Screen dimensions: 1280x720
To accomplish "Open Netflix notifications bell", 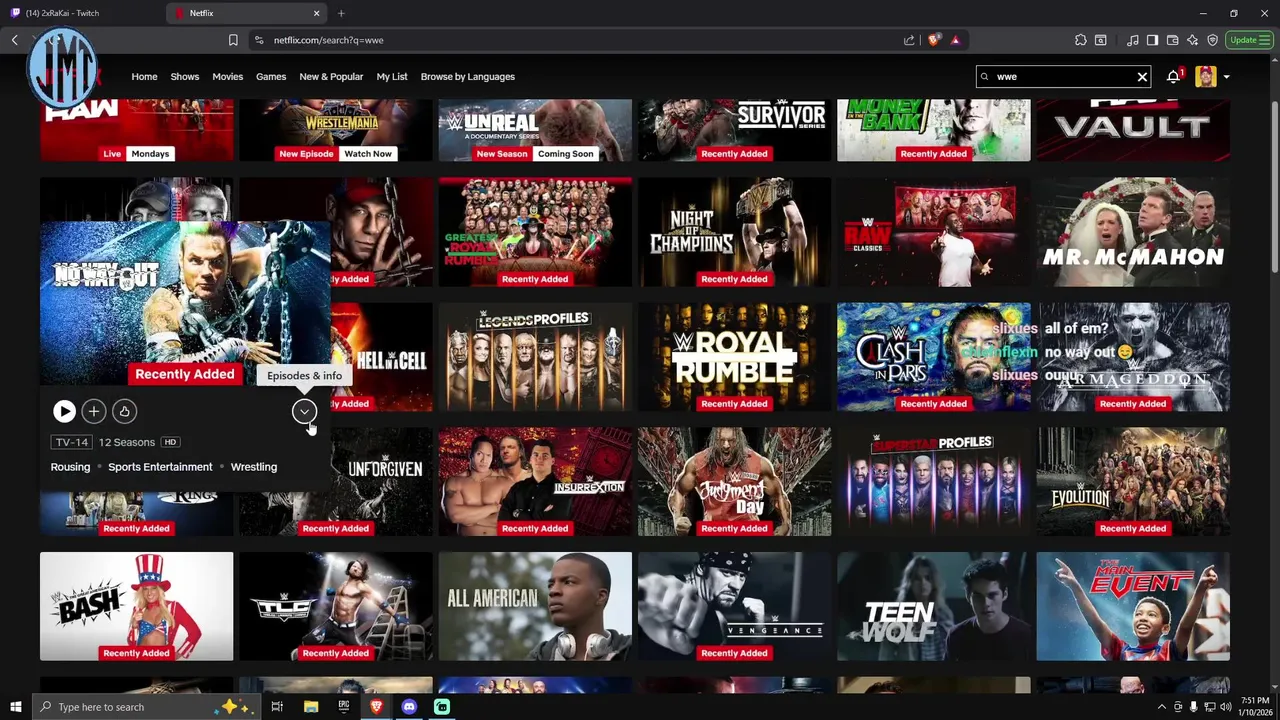I will 1173,76.
